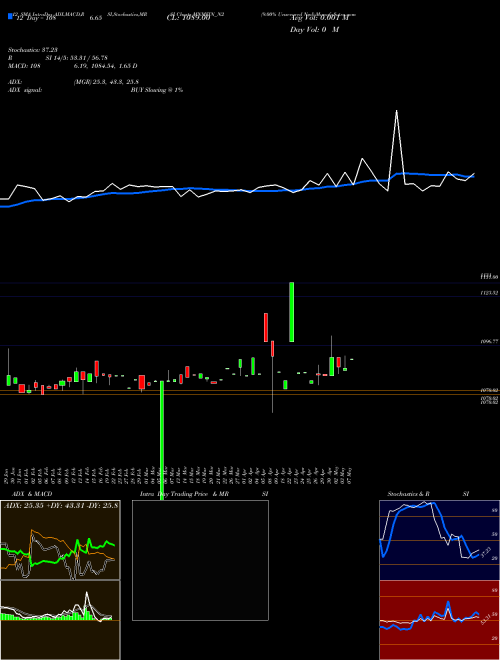Viewport: 500px width, 660px height.
Task: Click the 'BUY Slowing @ 1%' signal text
Action: click(157, 90)
